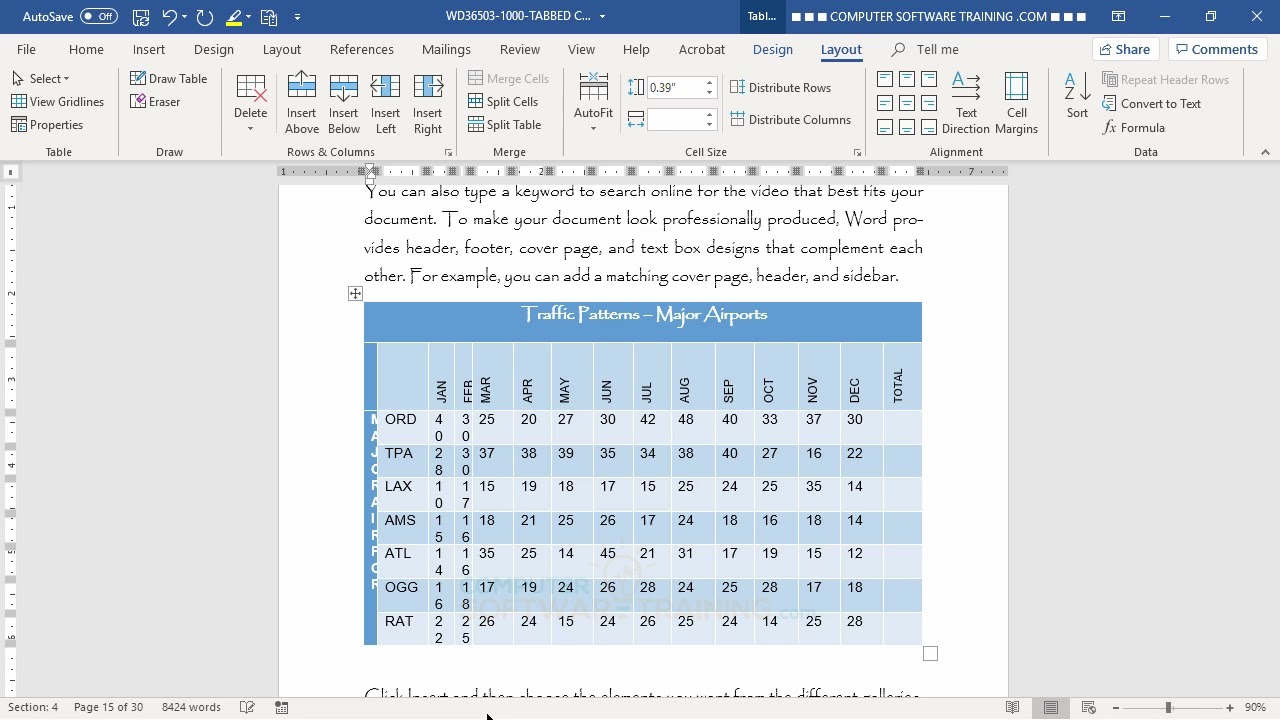
Task: Click the spelling proofing status icon
Action: pyautogui.click(x=248, y=707)
